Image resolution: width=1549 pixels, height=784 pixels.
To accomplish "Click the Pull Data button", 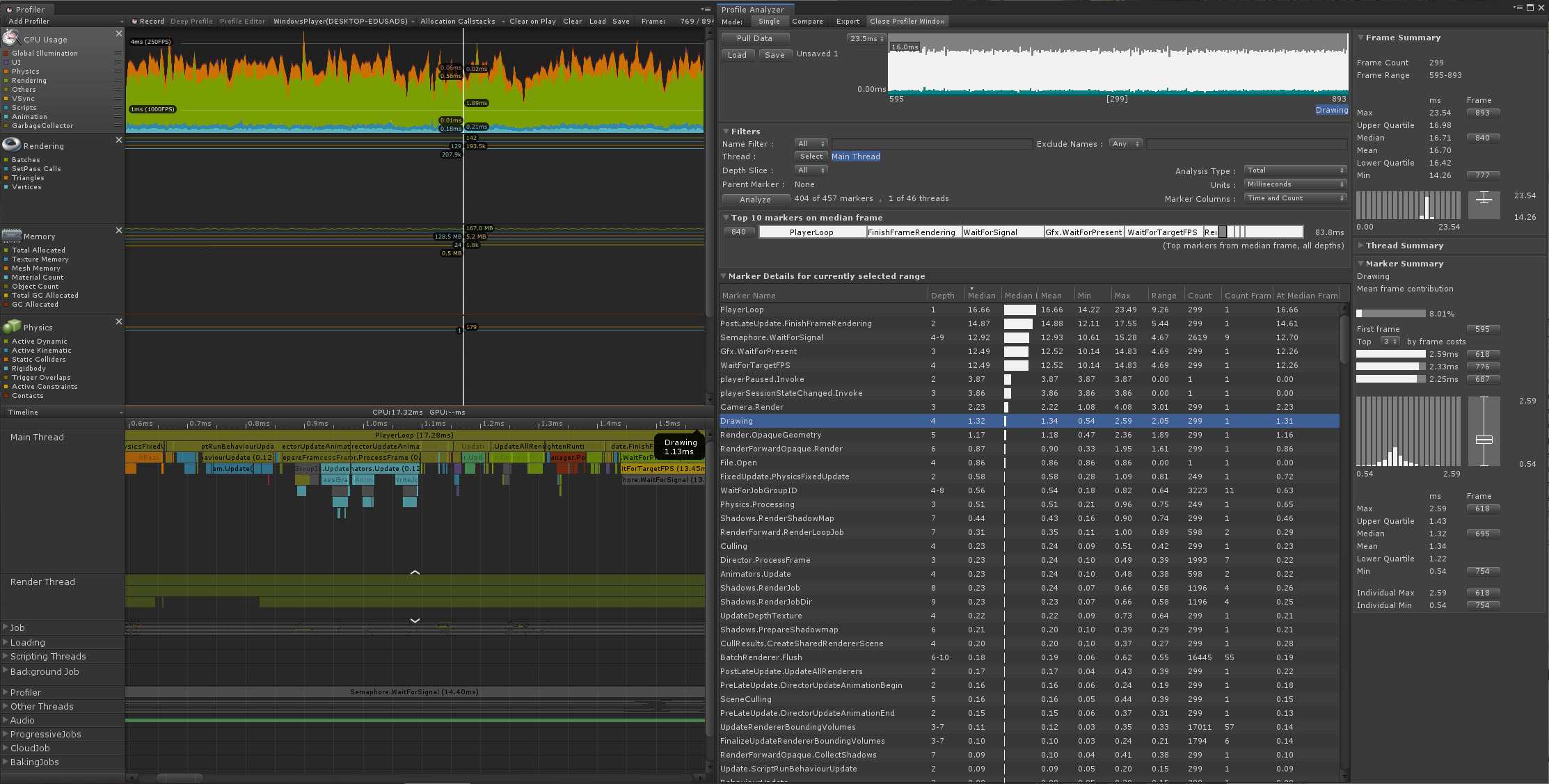I will pyautogui.click(x=754, y=38).
